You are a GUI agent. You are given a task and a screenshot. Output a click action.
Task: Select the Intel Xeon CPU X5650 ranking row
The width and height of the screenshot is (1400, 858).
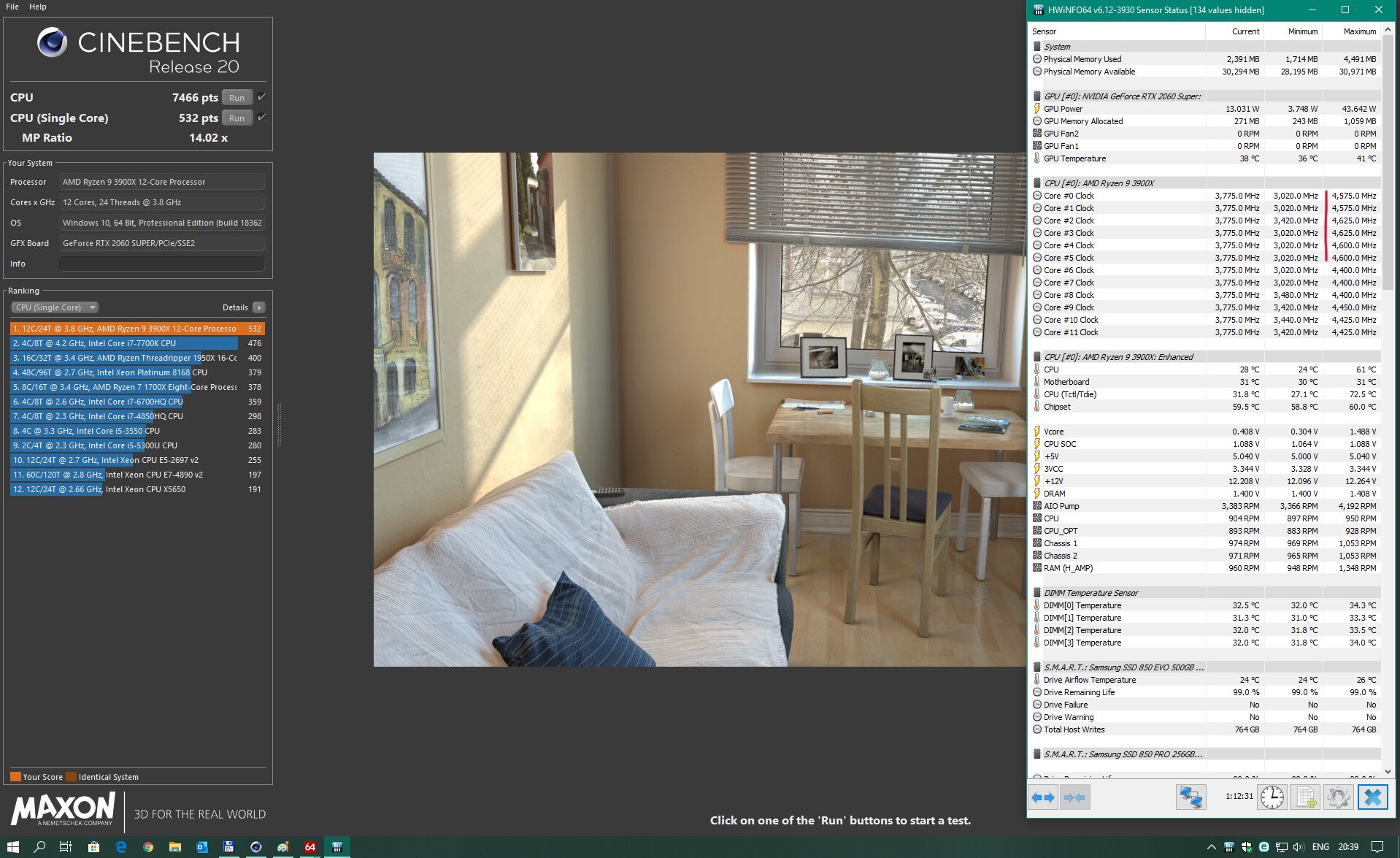pos(137,489)
